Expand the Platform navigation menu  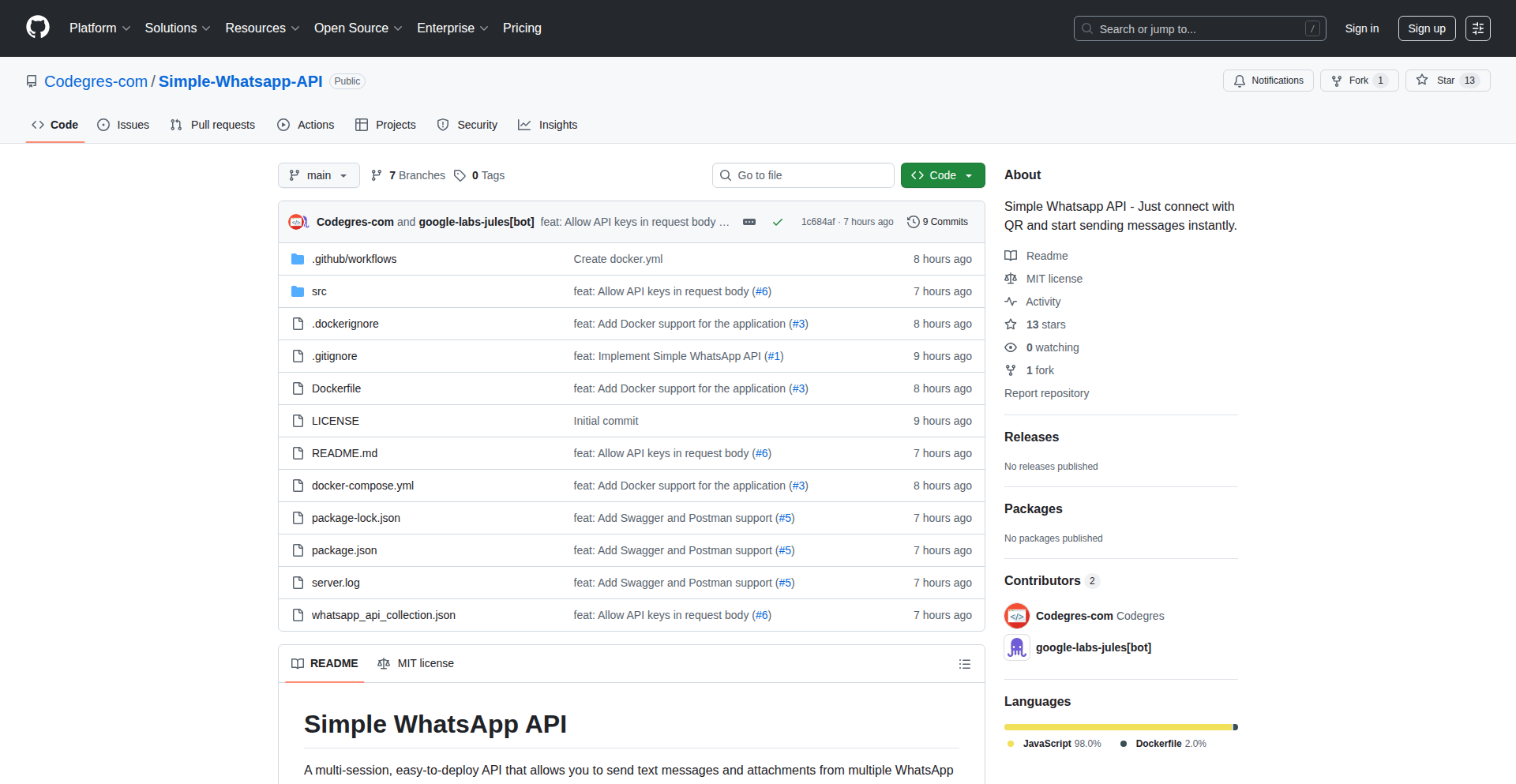[99, 28]
